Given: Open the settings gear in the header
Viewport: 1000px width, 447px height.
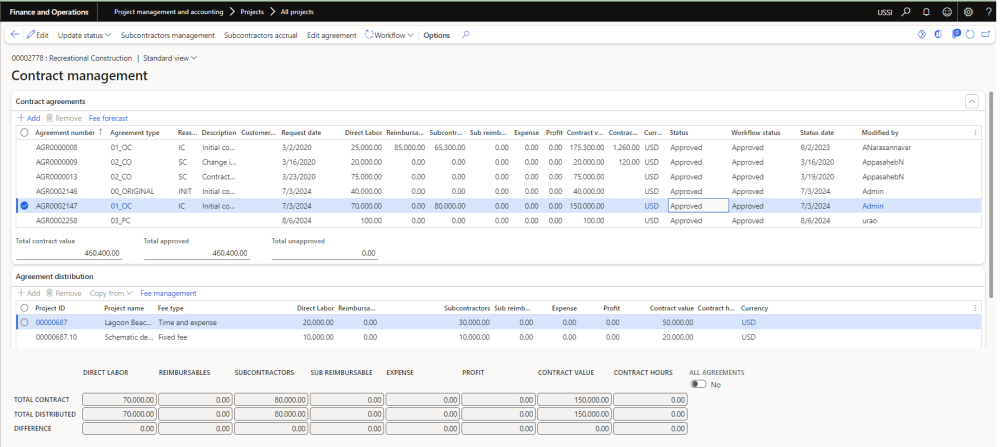Looking at the screenshot, I should tap(967, 12).
